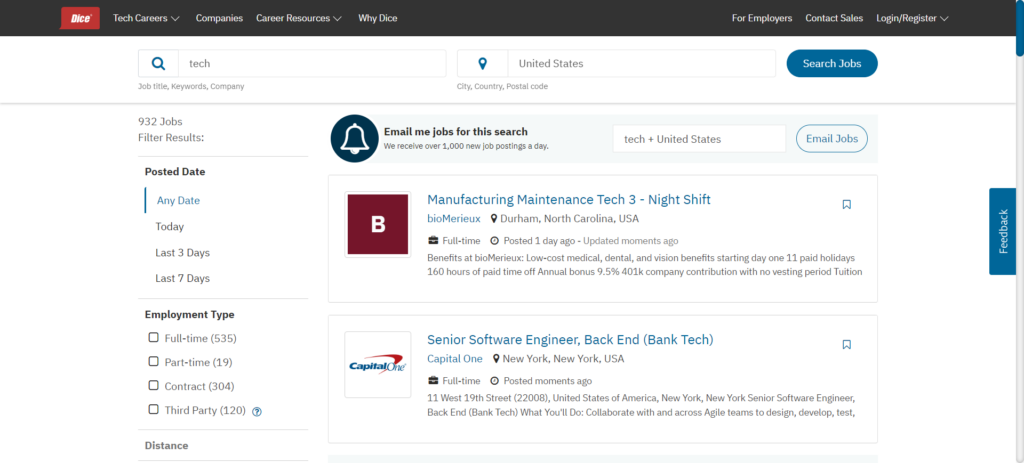Open Senior Software Engineer, Back End link

[570, 340]
